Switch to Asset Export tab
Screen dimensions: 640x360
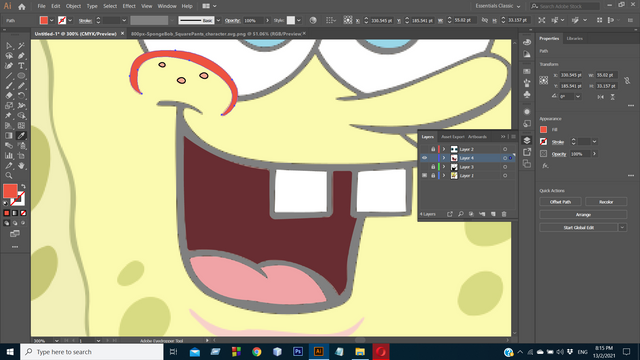coord(453,137)
